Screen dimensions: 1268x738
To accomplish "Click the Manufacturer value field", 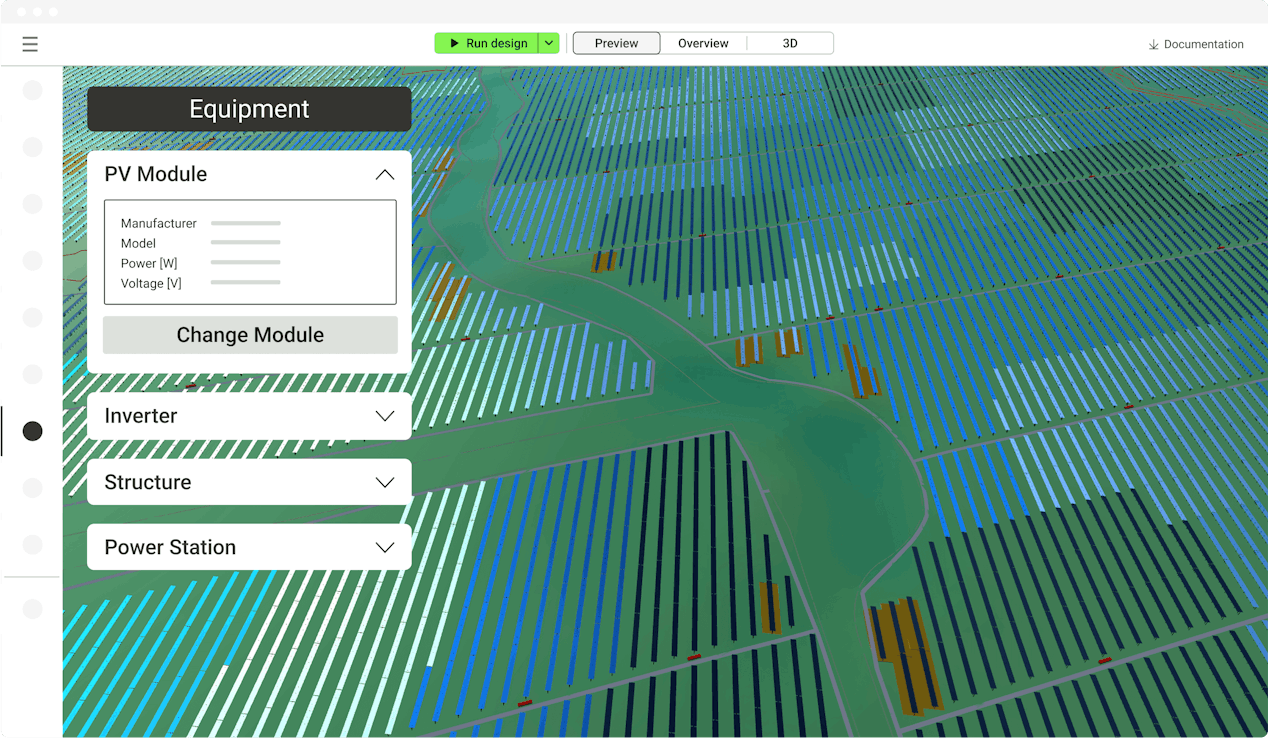I will pyautogui.click(x=246, y=223).
